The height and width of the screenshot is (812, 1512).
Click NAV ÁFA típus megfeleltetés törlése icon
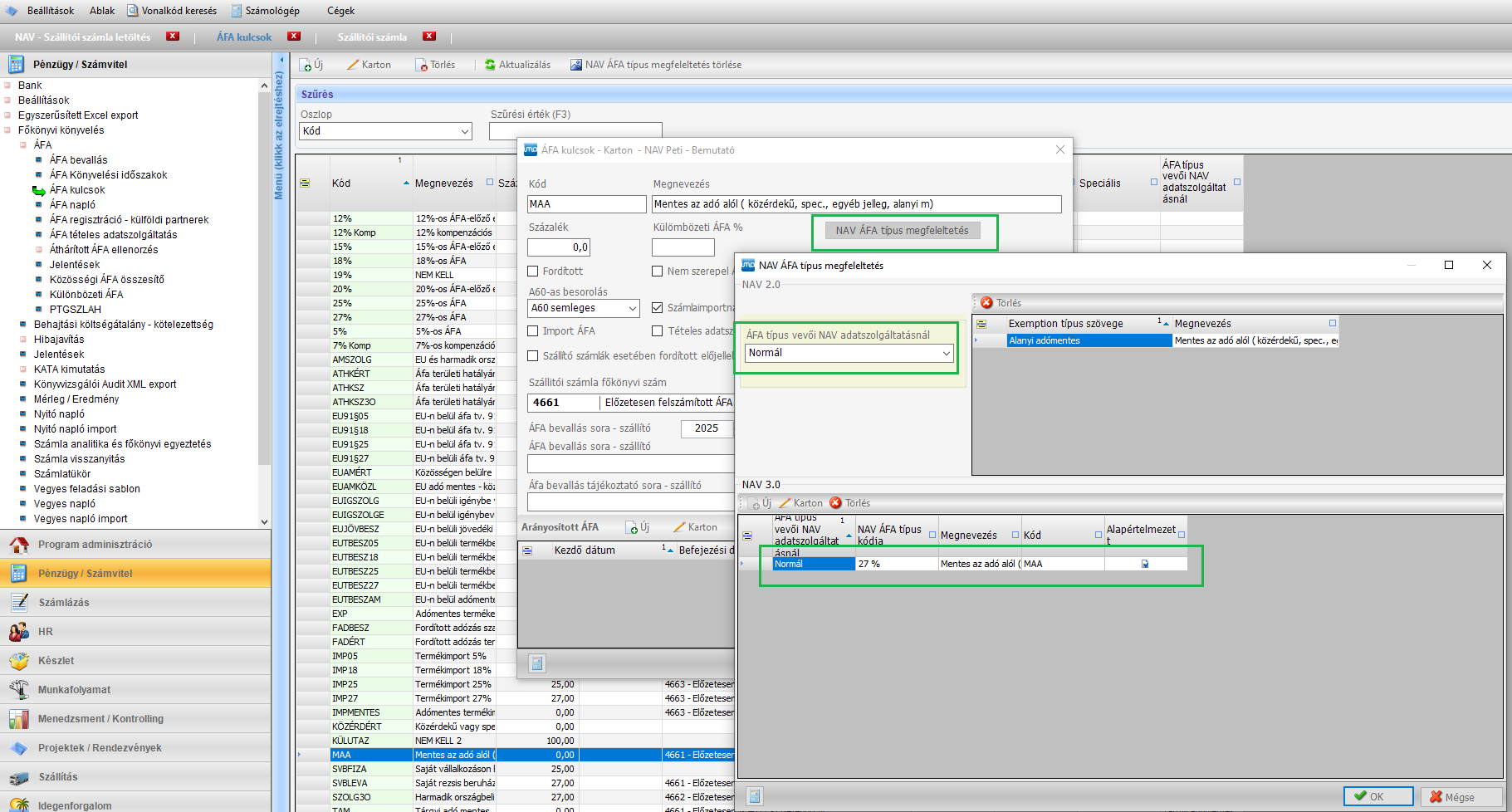[576, 65]
